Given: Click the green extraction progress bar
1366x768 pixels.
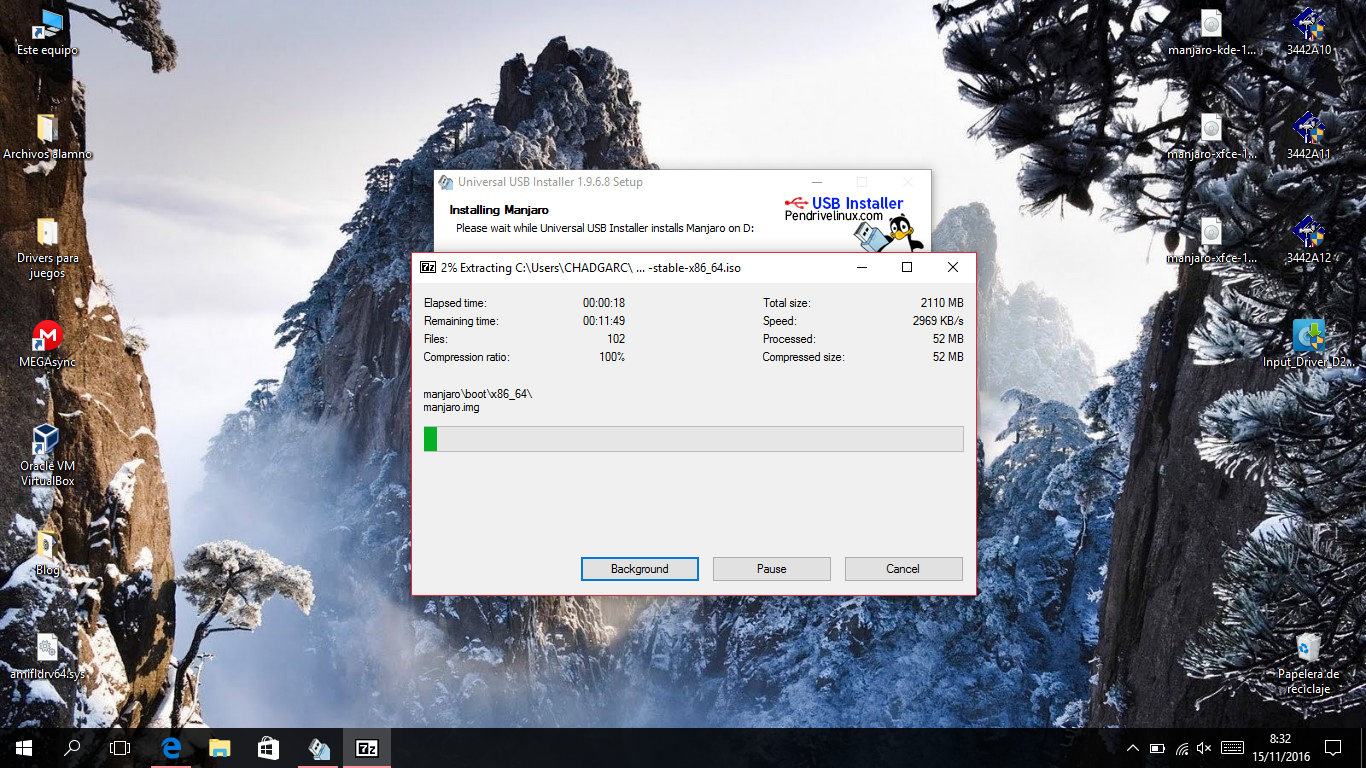Looking at the screenshot, I should click(693, 439).
